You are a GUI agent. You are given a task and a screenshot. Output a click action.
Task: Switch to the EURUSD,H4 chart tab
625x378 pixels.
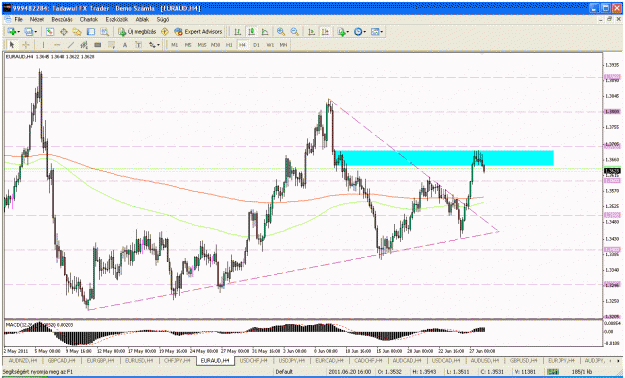tap(139, 360)
